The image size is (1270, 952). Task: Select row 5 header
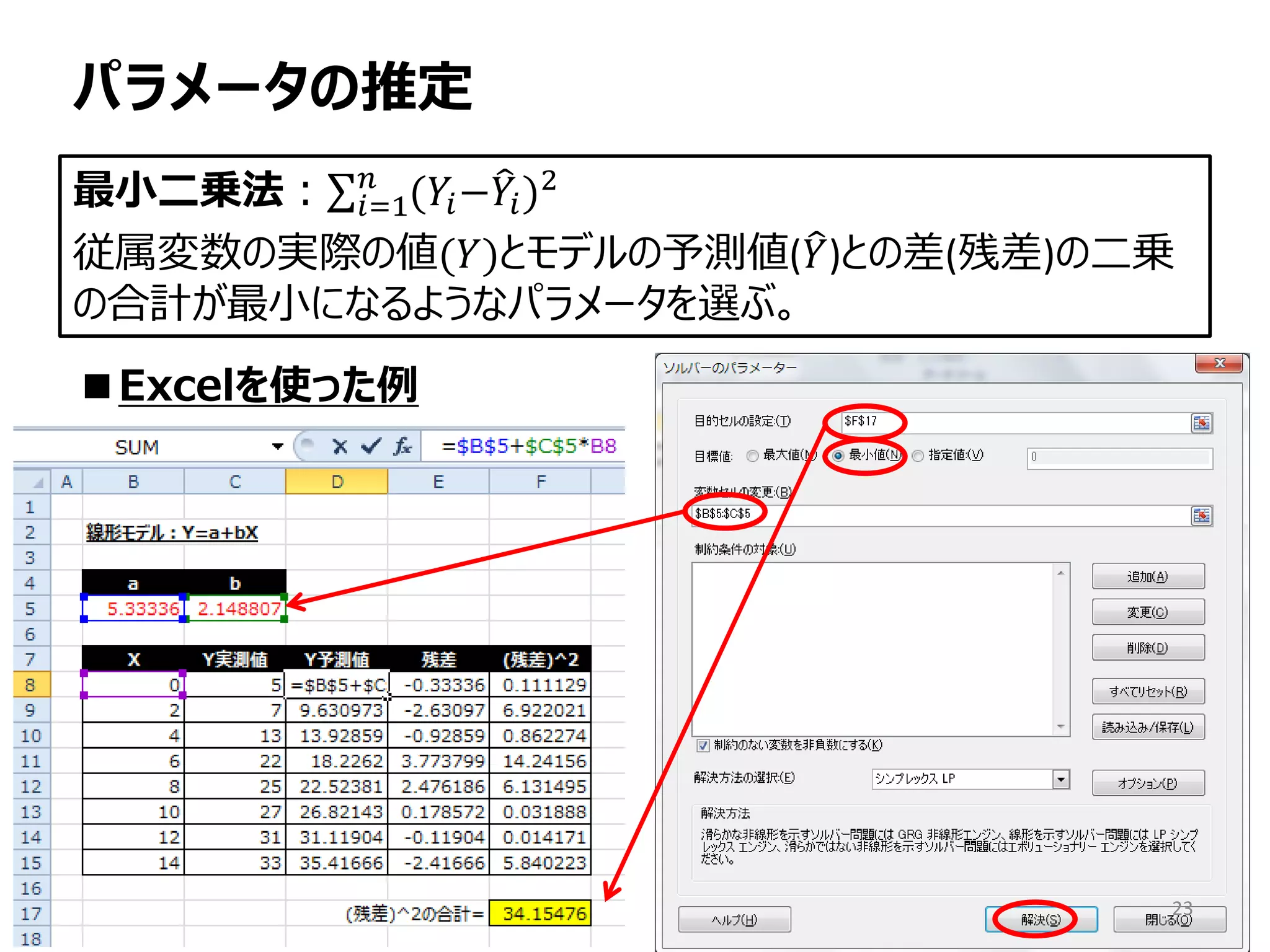tap(31, 609)
